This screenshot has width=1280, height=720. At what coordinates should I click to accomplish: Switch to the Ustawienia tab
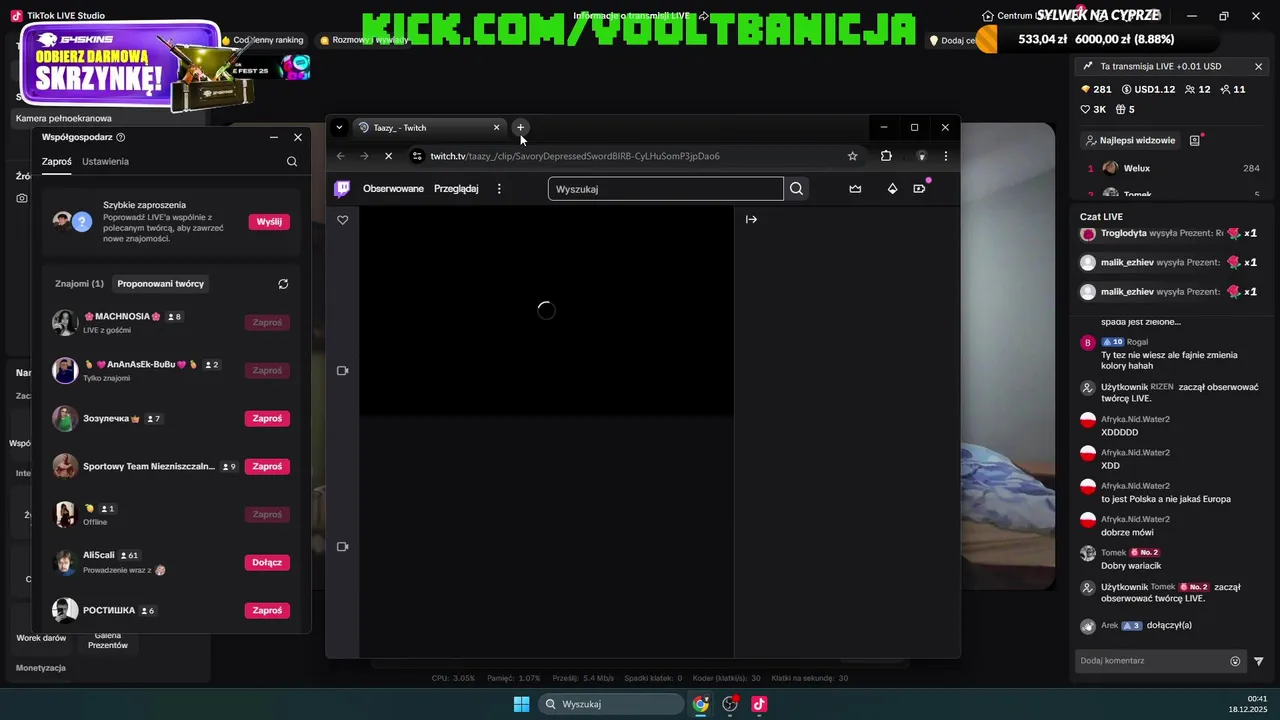(x=105, y=161)
